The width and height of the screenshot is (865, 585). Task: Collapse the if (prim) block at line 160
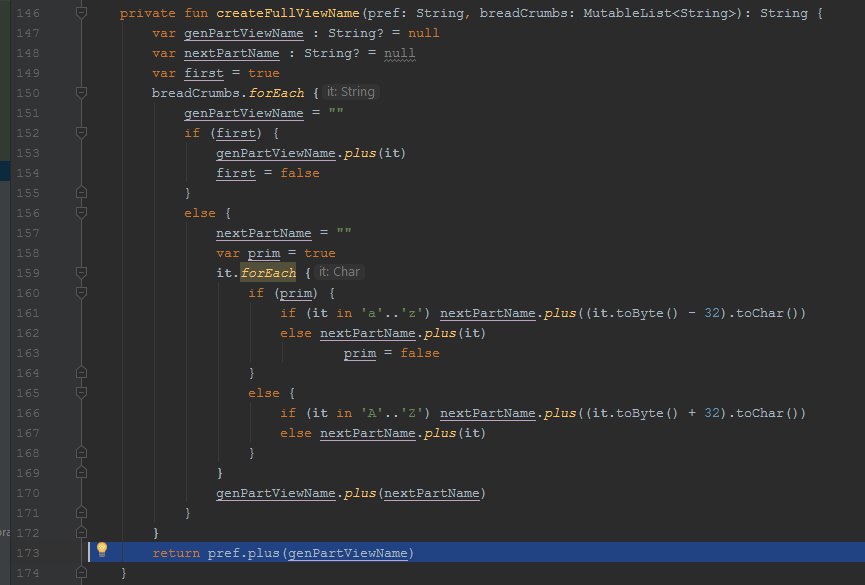click(81, 292)
